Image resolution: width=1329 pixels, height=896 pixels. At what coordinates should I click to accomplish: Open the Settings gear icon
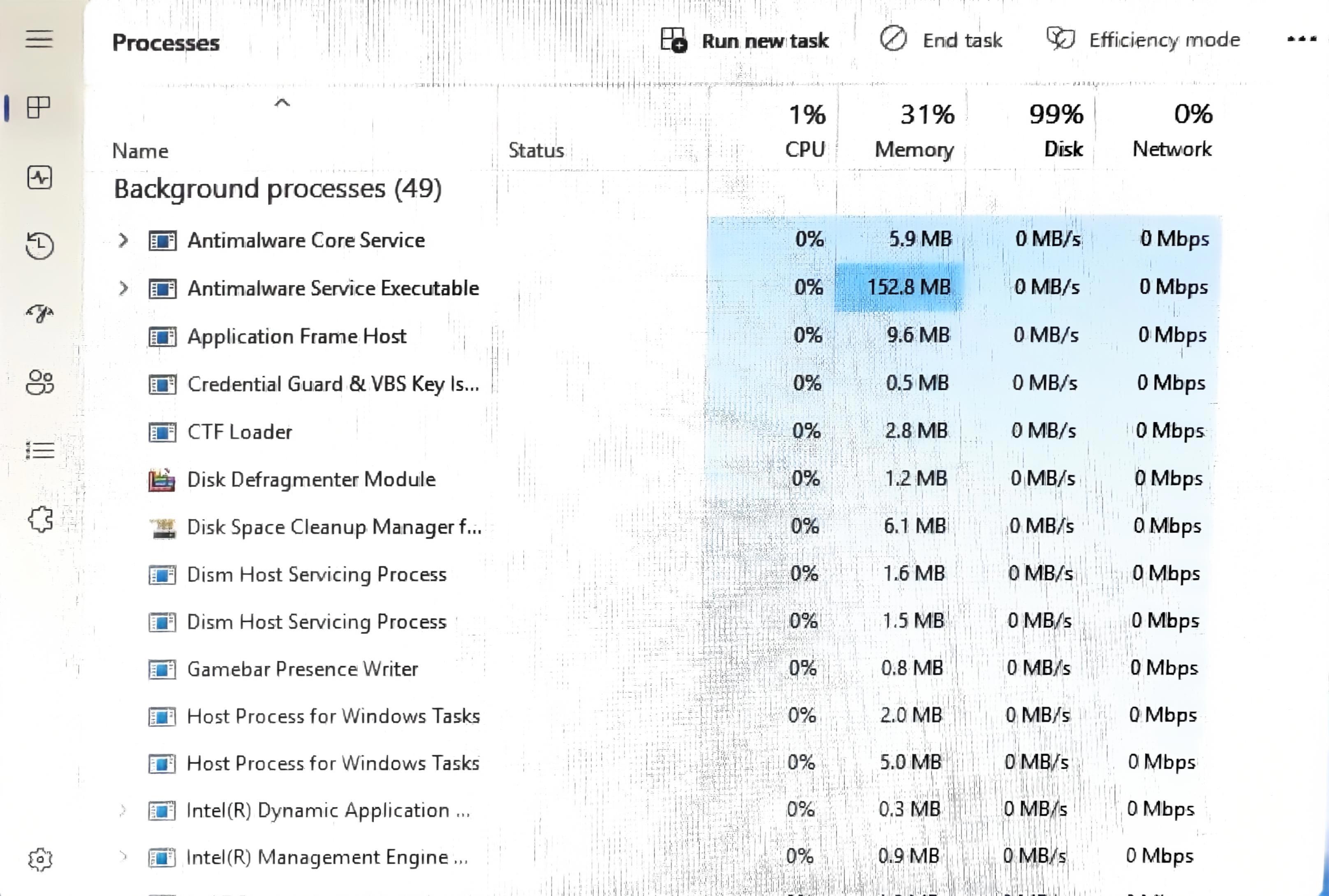click(x=40, y=859)
